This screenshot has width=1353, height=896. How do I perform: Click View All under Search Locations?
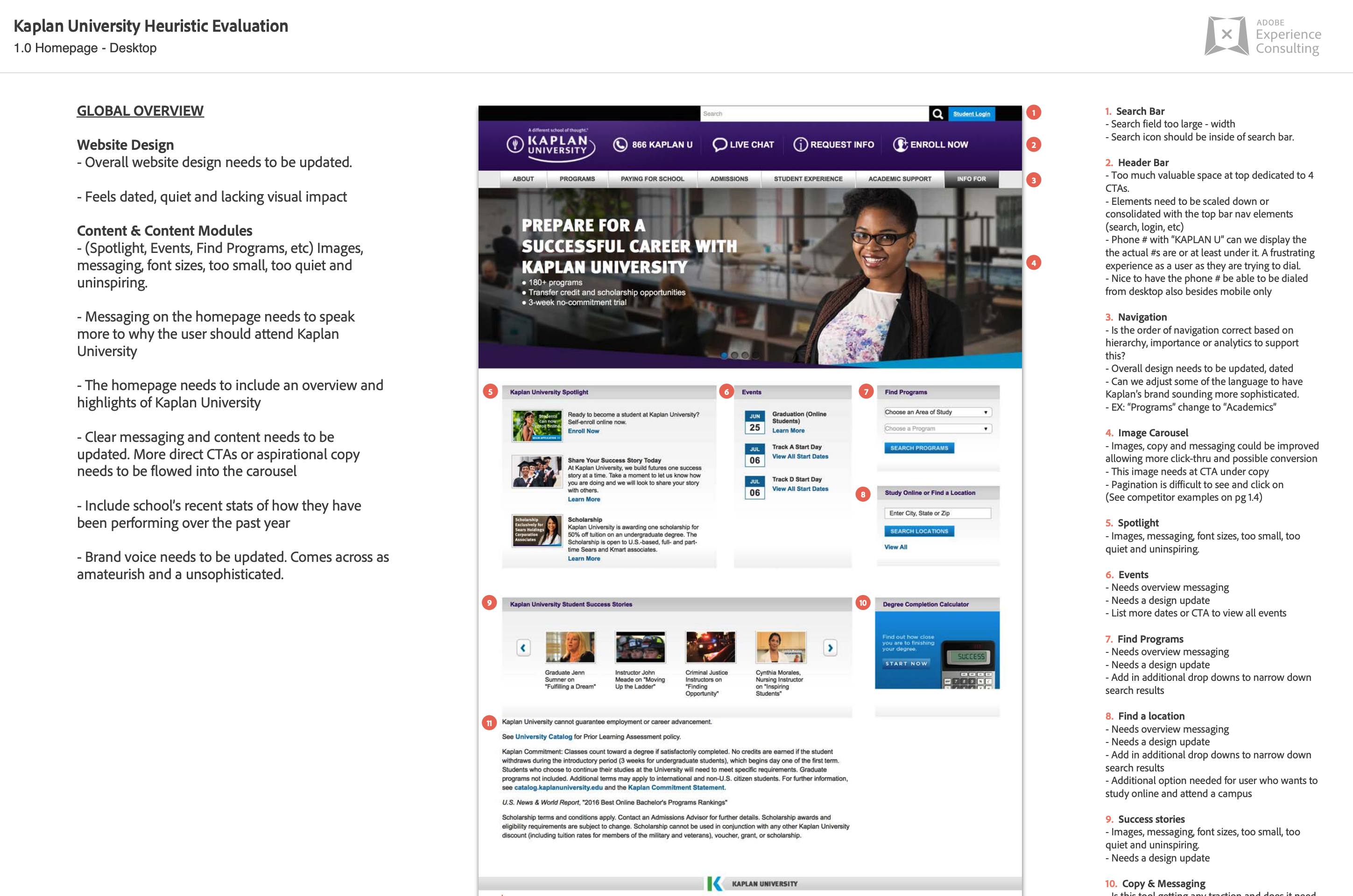tap(896, 547)
